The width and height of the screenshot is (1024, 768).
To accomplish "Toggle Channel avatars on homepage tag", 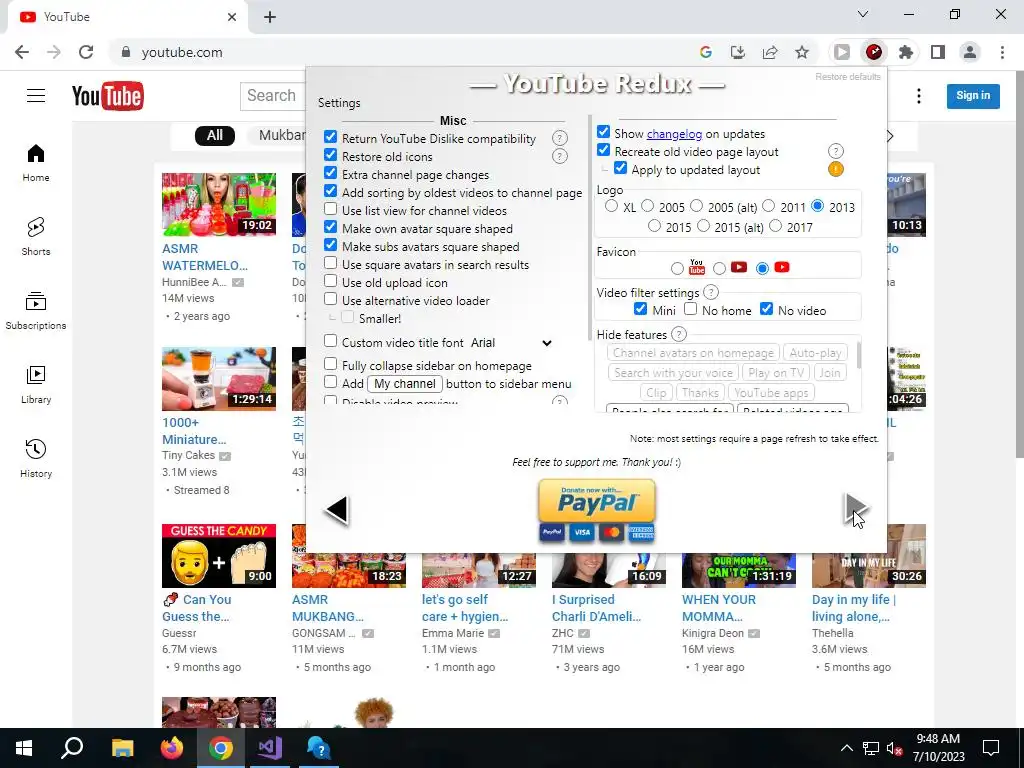I will pos(693,353).
